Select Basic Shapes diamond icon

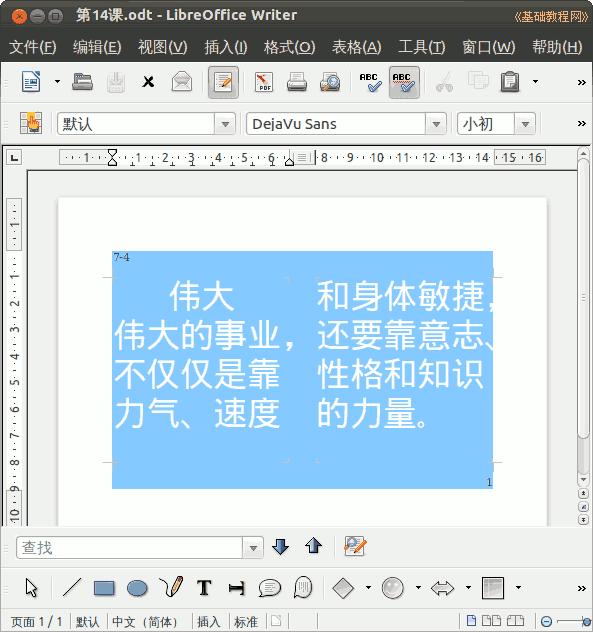pos(343,588)
